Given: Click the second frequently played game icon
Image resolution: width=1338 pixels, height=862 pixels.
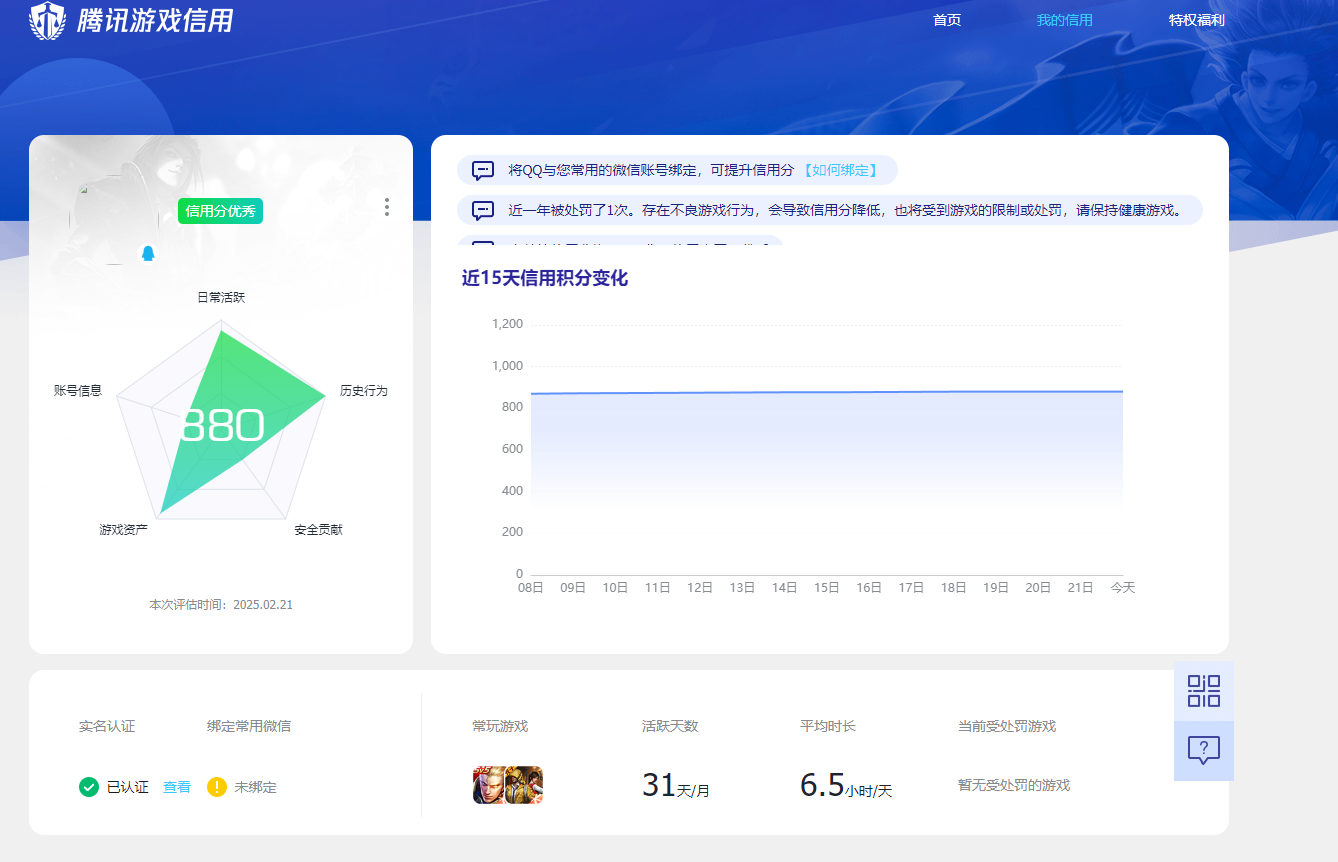Looking at the screenshot, I should pos(525,785).
